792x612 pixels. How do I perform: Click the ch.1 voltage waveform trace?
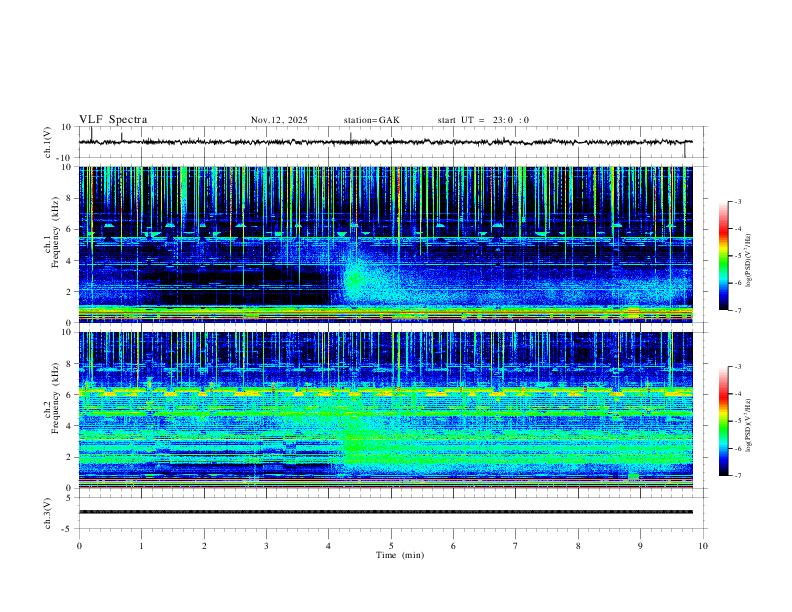coord(385,142)
